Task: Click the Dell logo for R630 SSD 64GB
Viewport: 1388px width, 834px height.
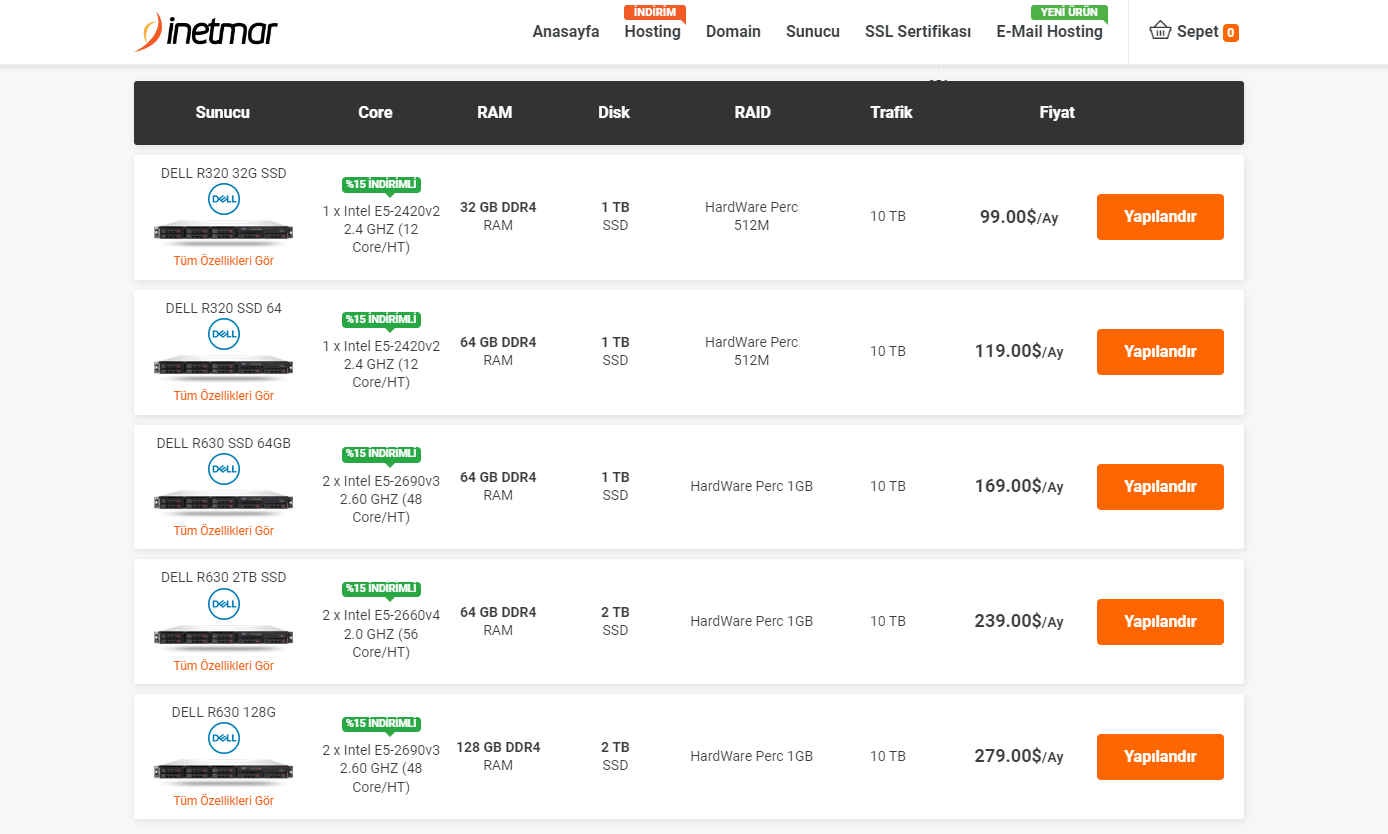Action: (x=224, y=469)
